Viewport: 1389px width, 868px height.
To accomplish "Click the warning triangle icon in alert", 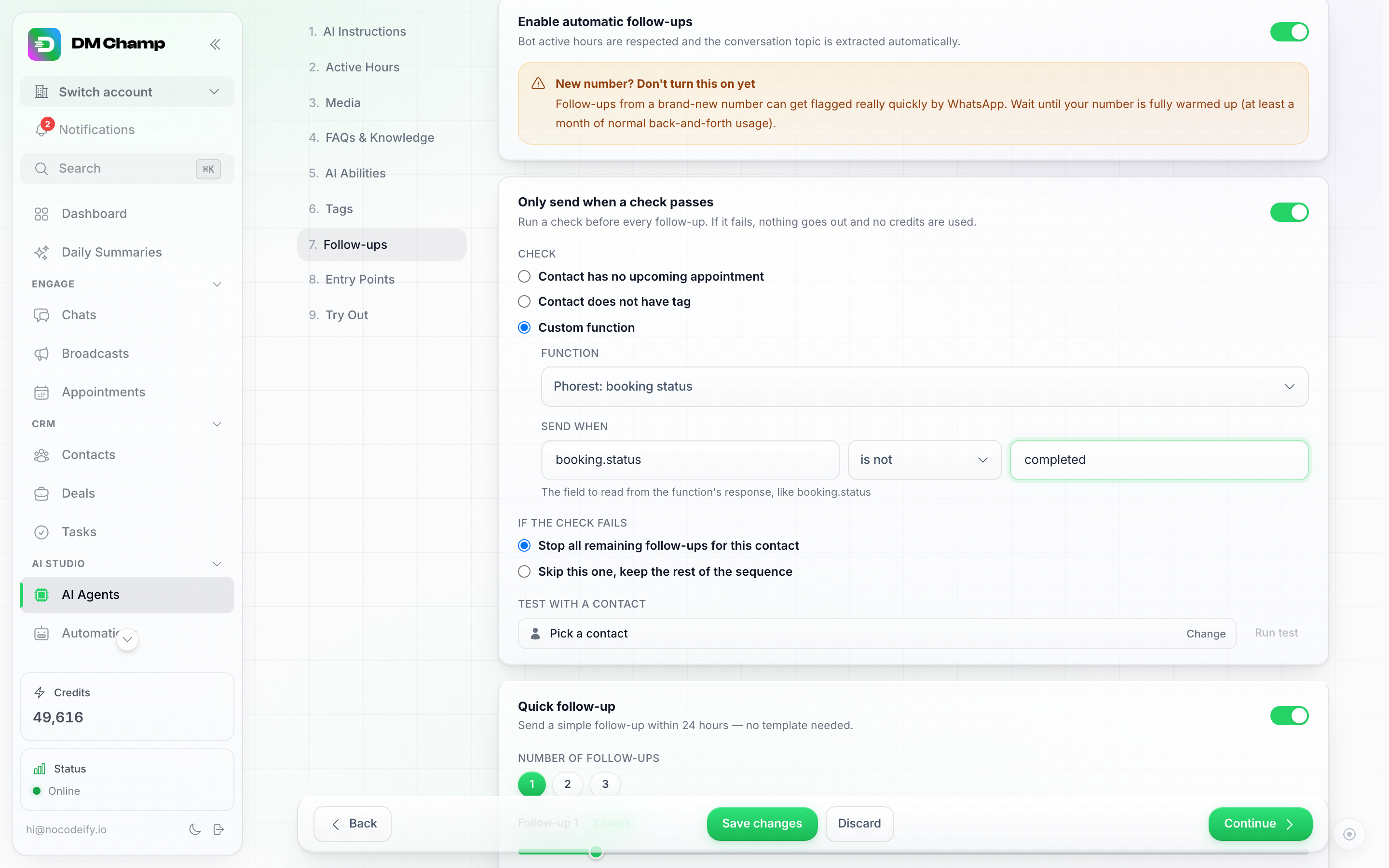I will pyautogui.click(x=538, y=84).
